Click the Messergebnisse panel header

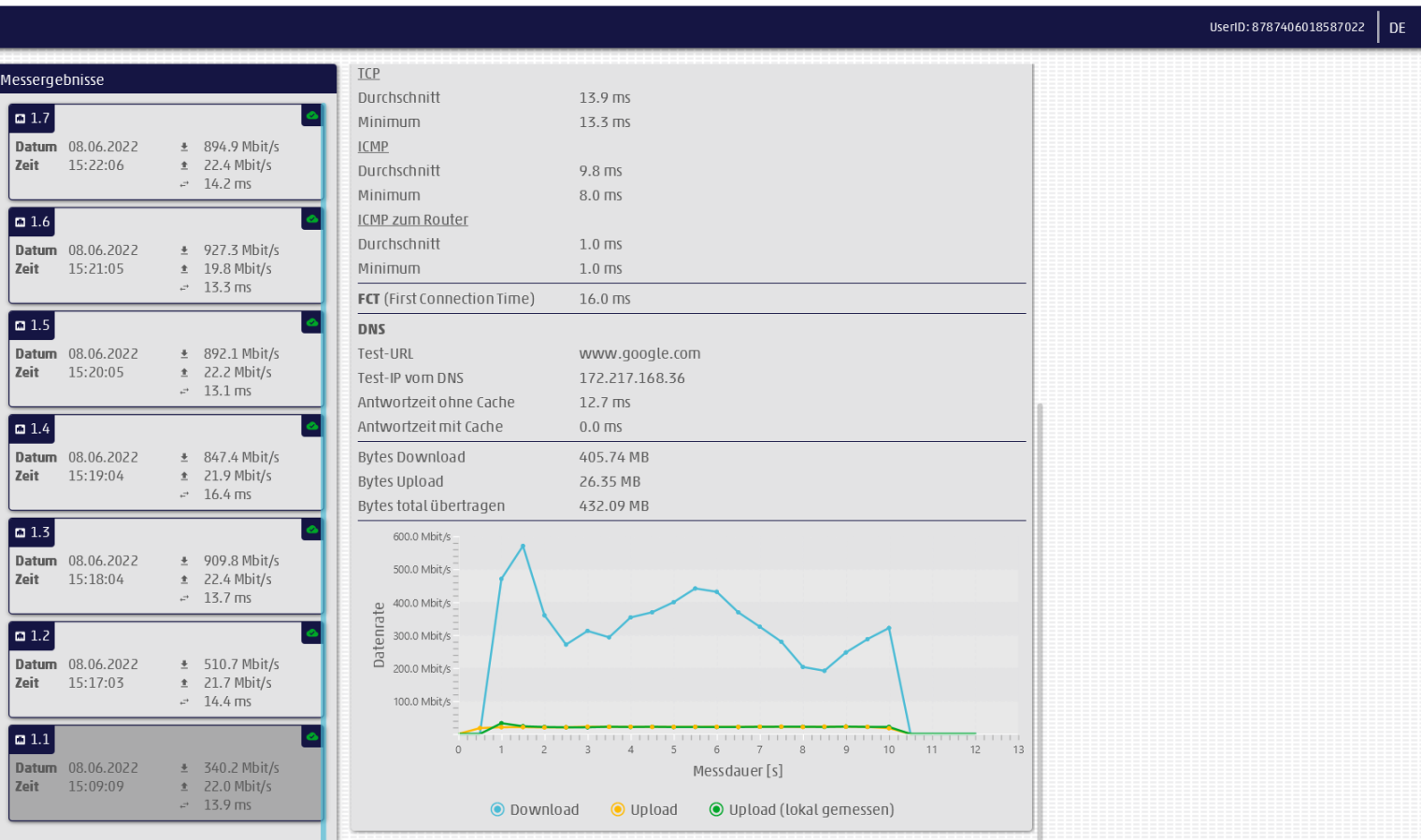pos(168,79)
